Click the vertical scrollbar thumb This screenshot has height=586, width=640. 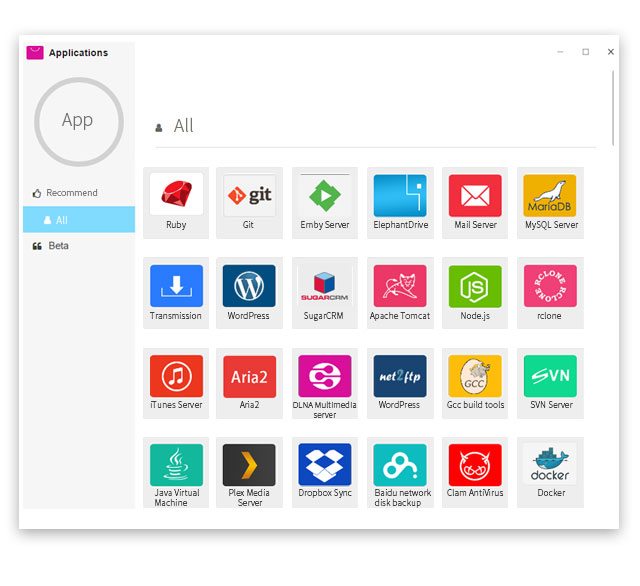613,108
